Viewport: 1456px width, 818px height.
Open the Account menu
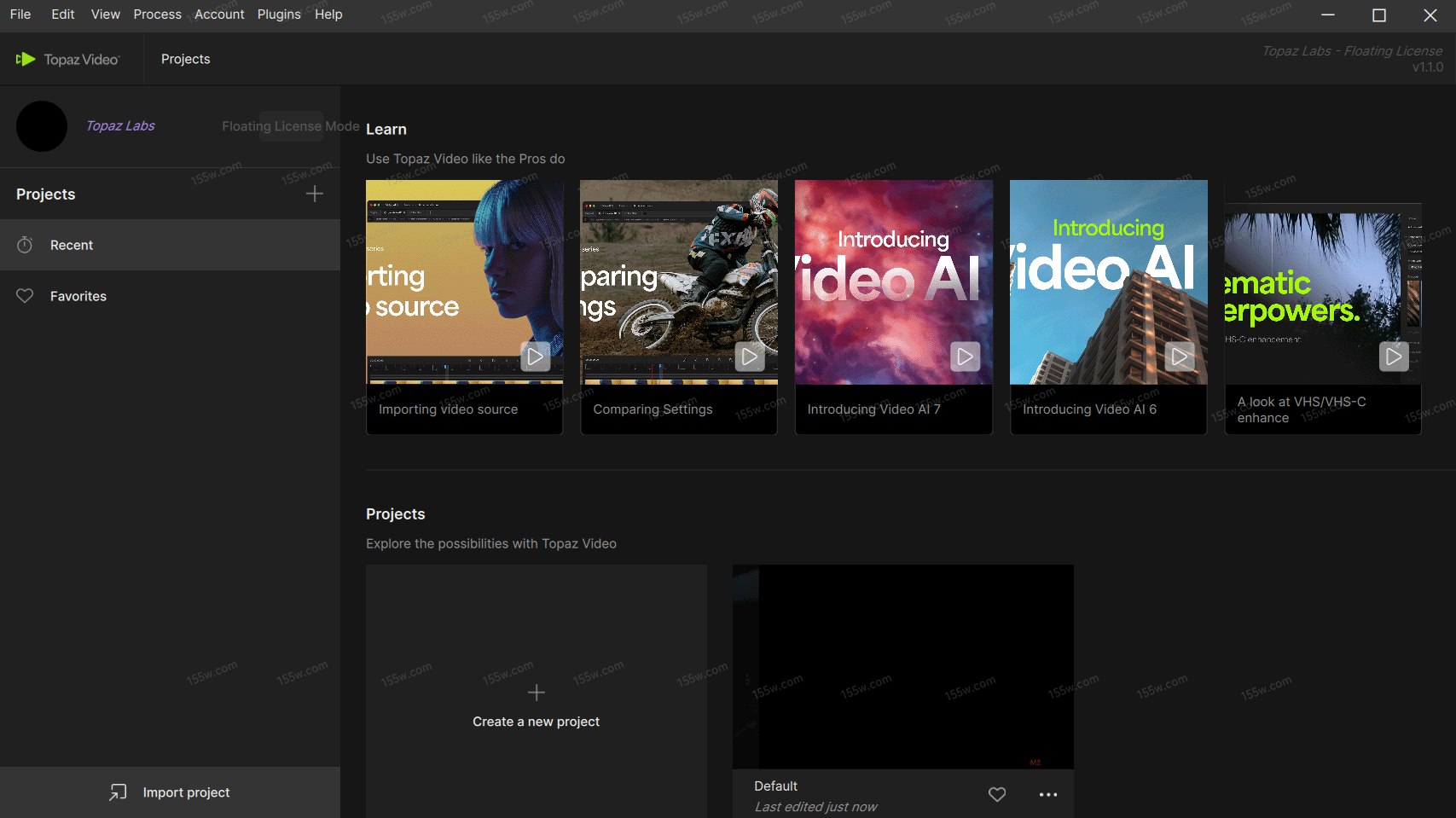click(x=219, y=15)
